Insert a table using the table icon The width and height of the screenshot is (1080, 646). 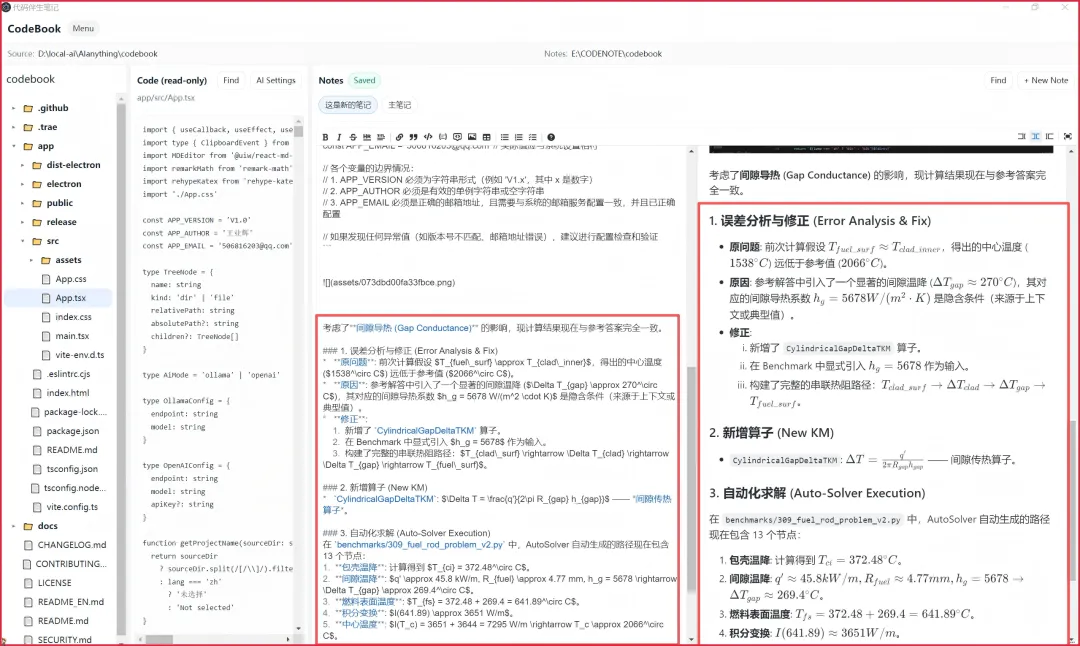[486, 137]
